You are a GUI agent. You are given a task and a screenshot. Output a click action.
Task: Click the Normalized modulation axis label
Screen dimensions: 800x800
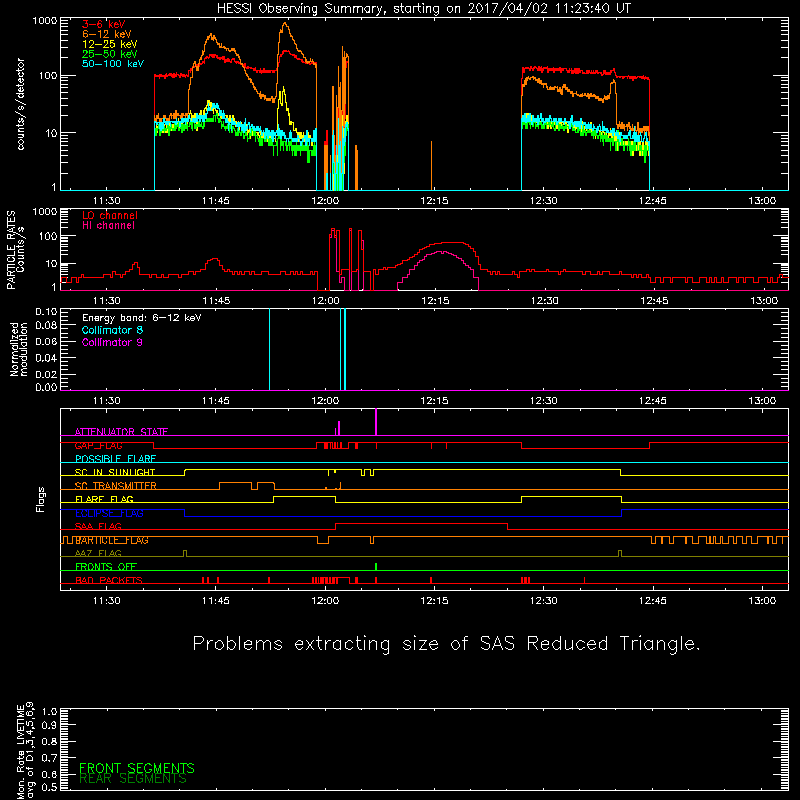19,349
